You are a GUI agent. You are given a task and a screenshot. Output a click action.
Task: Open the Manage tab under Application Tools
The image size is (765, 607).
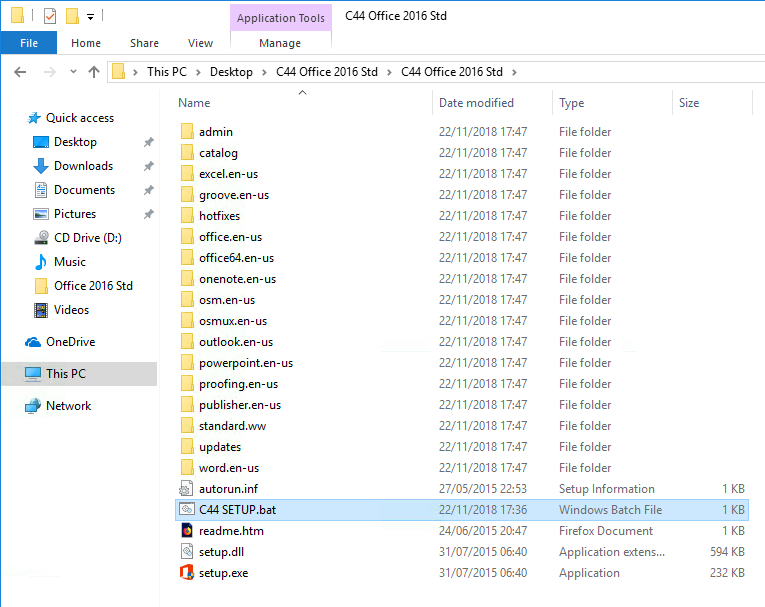(x=280, y=43)
